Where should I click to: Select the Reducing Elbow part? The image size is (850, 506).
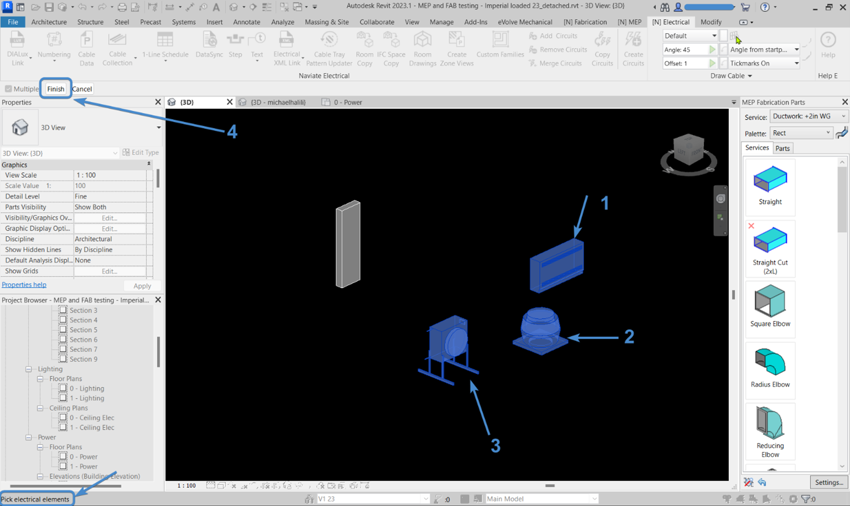[770, 432]
